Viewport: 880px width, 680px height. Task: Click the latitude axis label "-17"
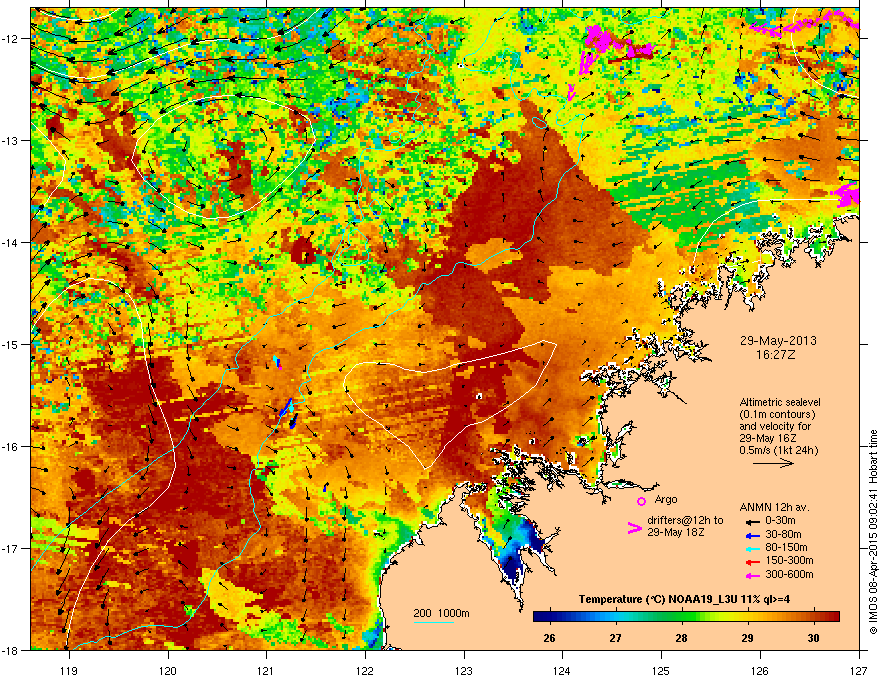click(11, 548)
